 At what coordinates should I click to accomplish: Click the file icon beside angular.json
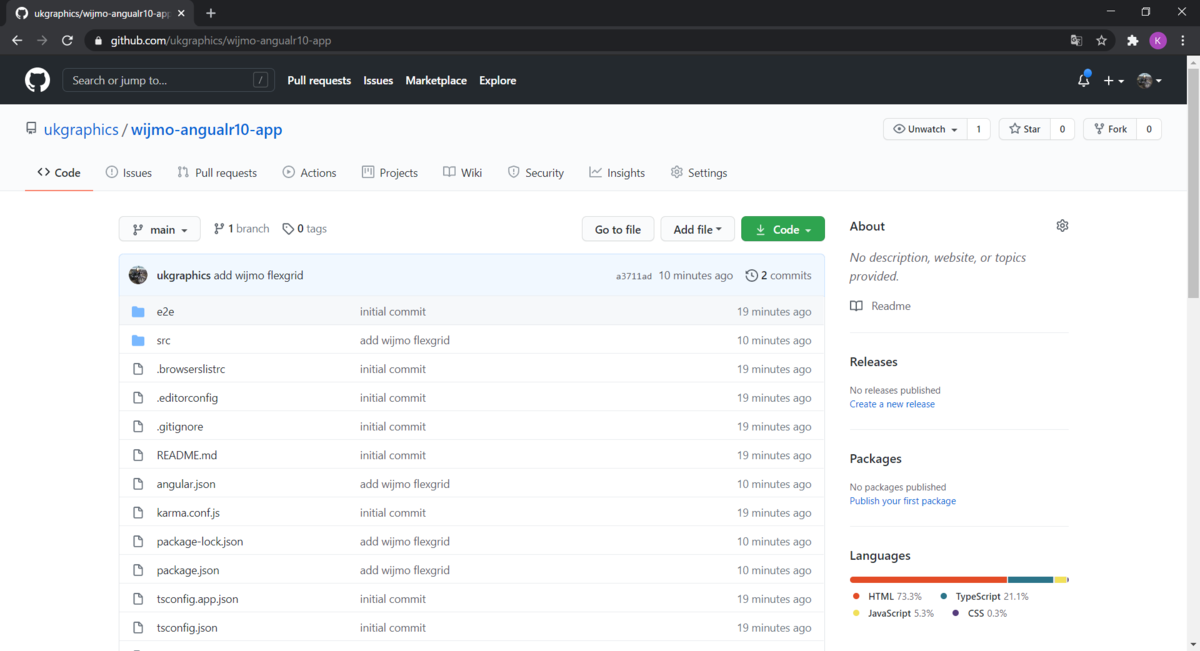pos(138,484)
